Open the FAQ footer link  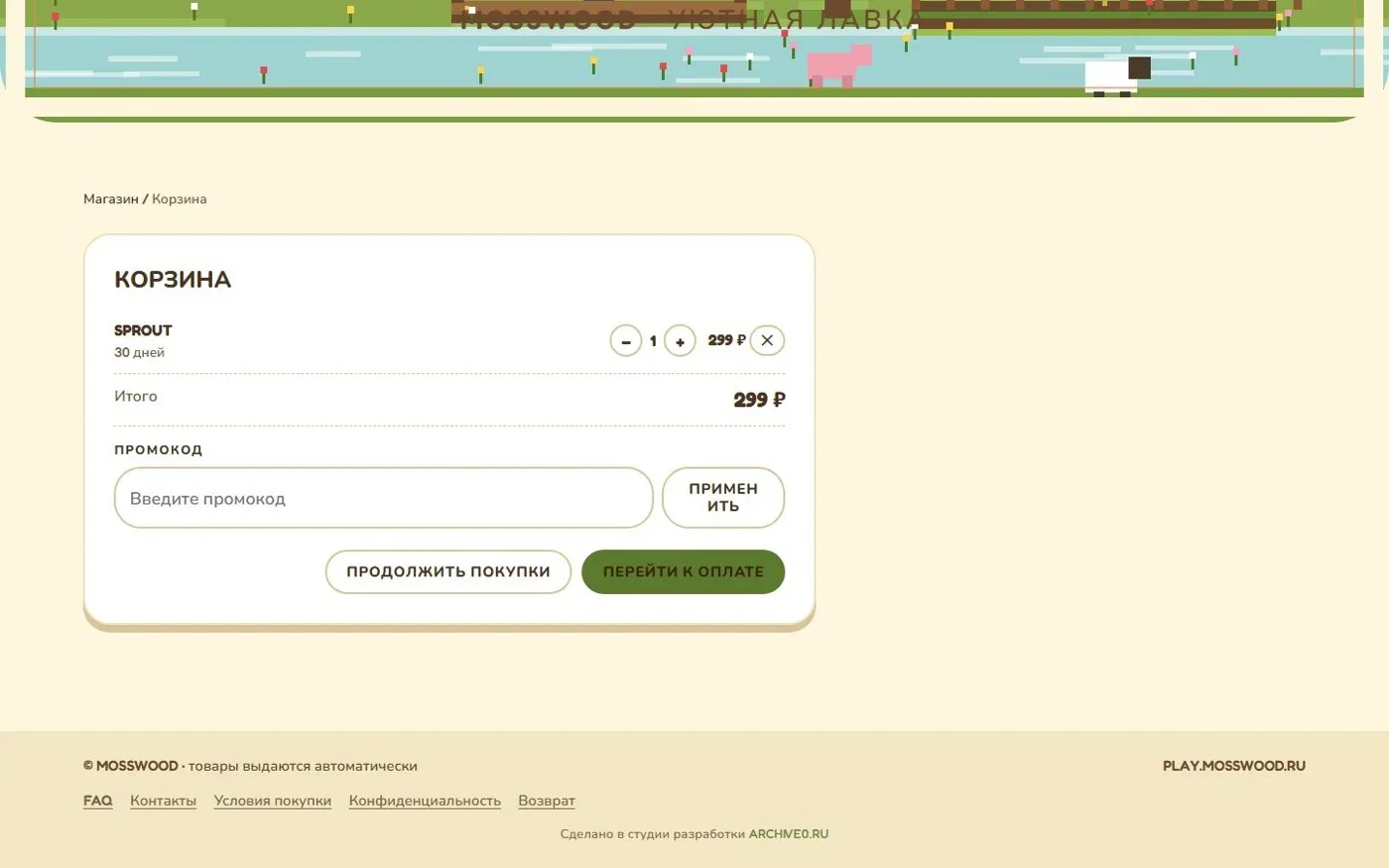(98, 801)
